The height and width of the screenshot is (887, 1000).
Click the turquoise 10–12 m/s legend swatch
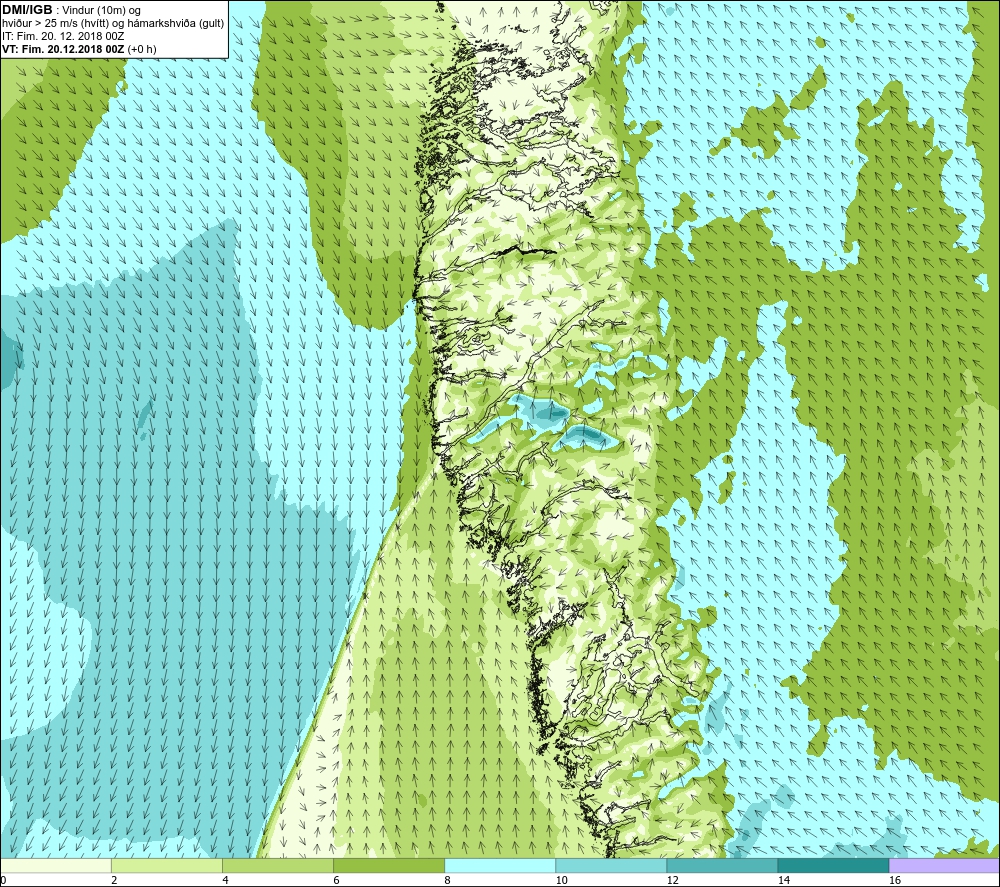[611, 865]
